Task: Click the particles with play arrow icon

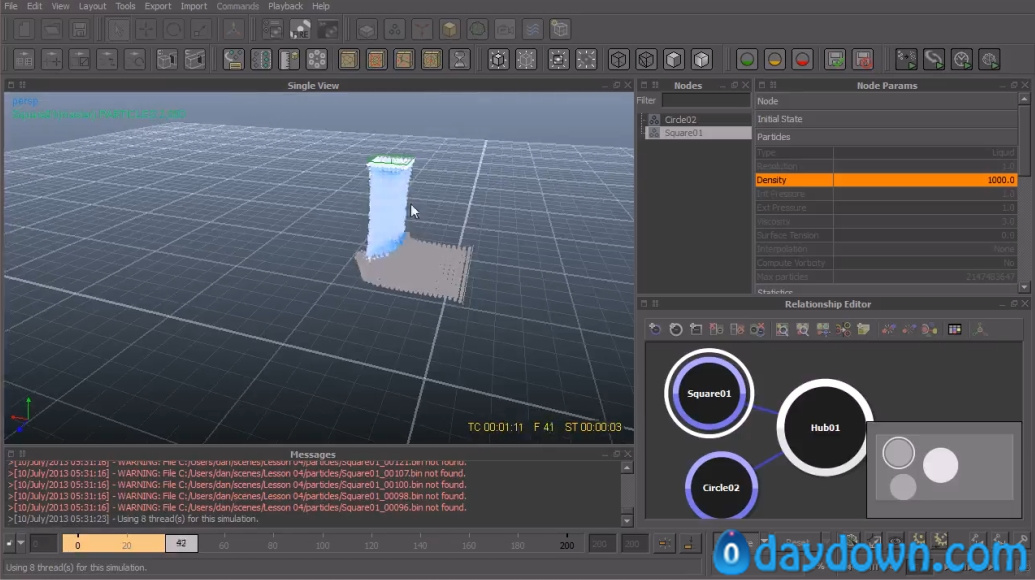Action: coord(906,59)
